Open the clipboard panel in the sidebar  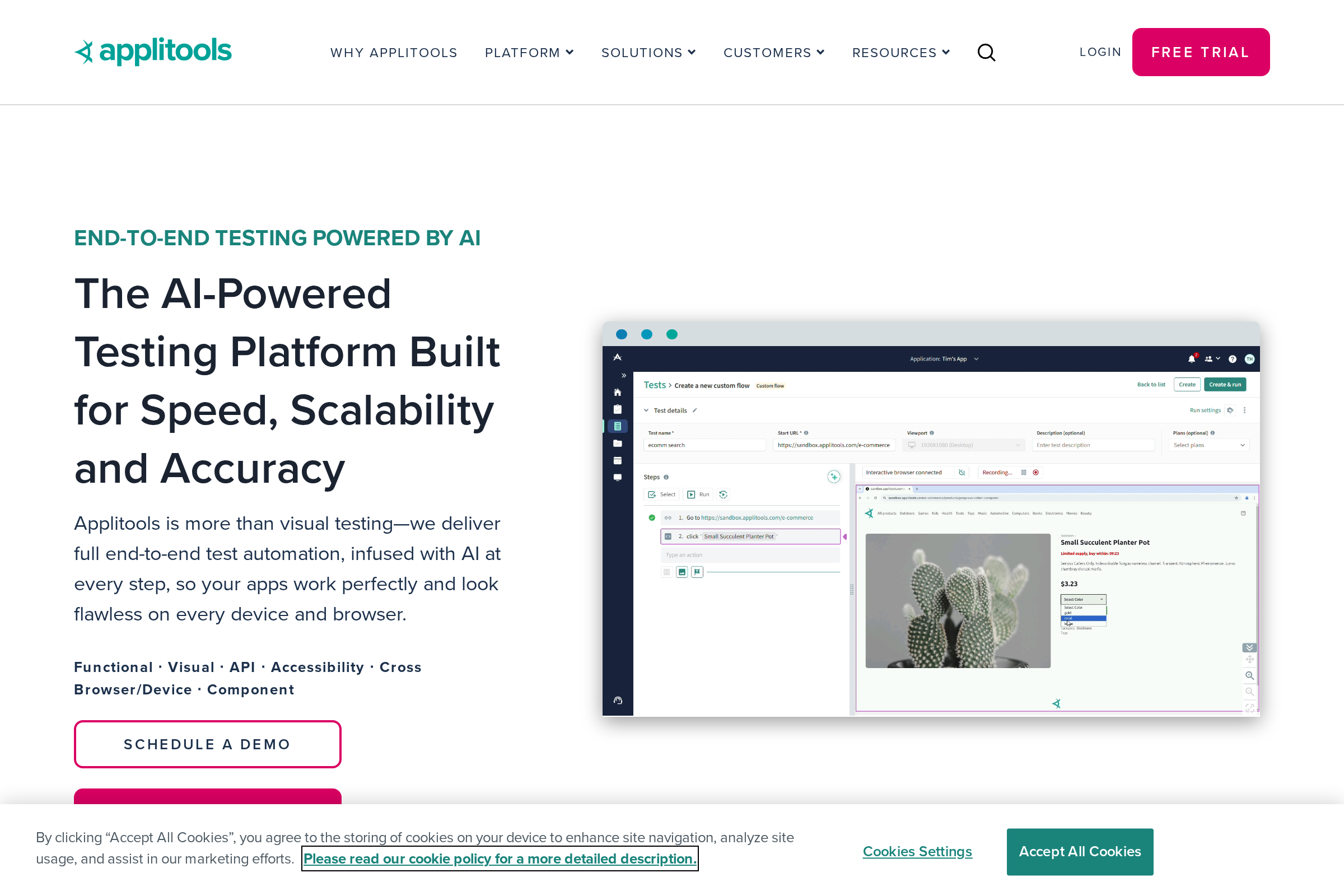(x=617, y=409)
